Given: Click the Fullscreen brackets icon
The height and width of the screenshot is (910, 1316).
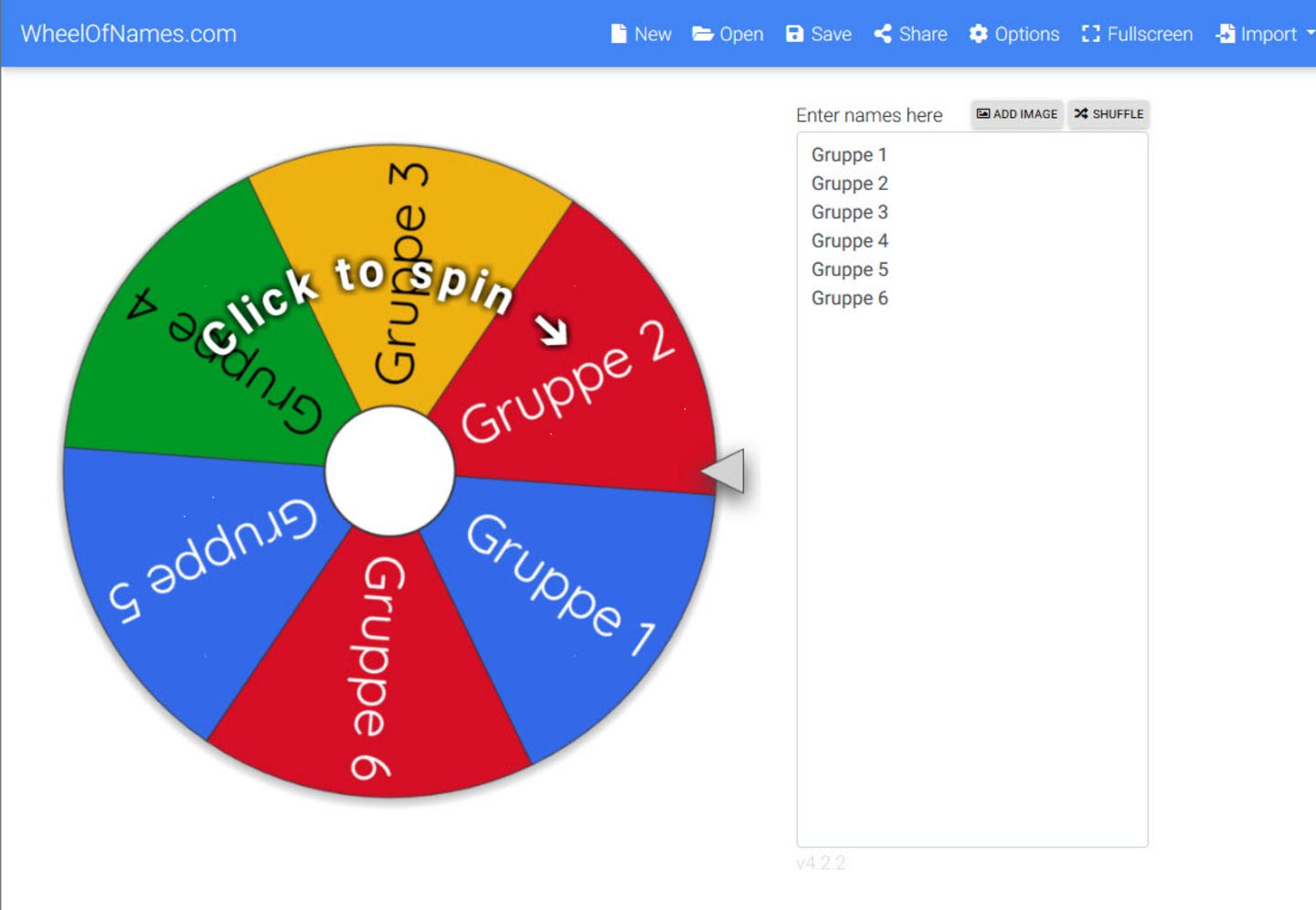Looking at the screenshot, I should coord(1091,34).
